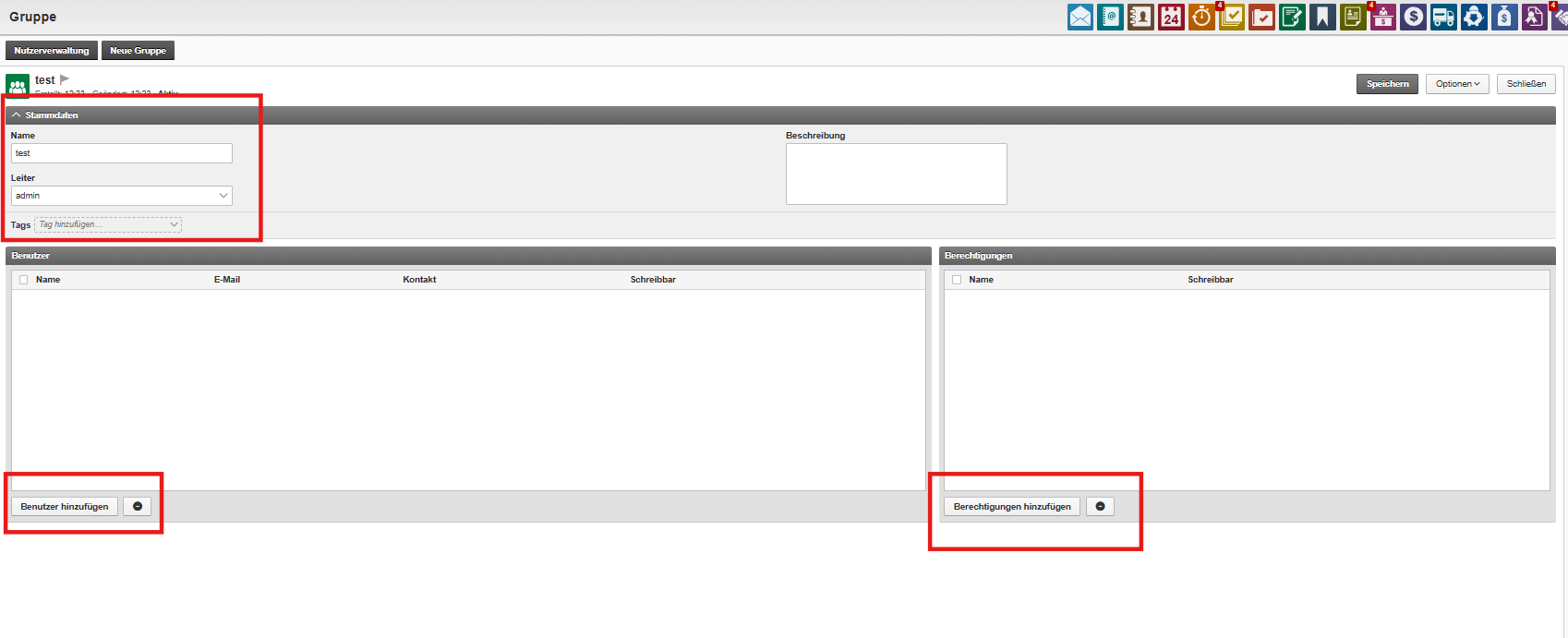
Task: Click the flag icon next to test
Action: pyautogui.click(x=65, y=79)
